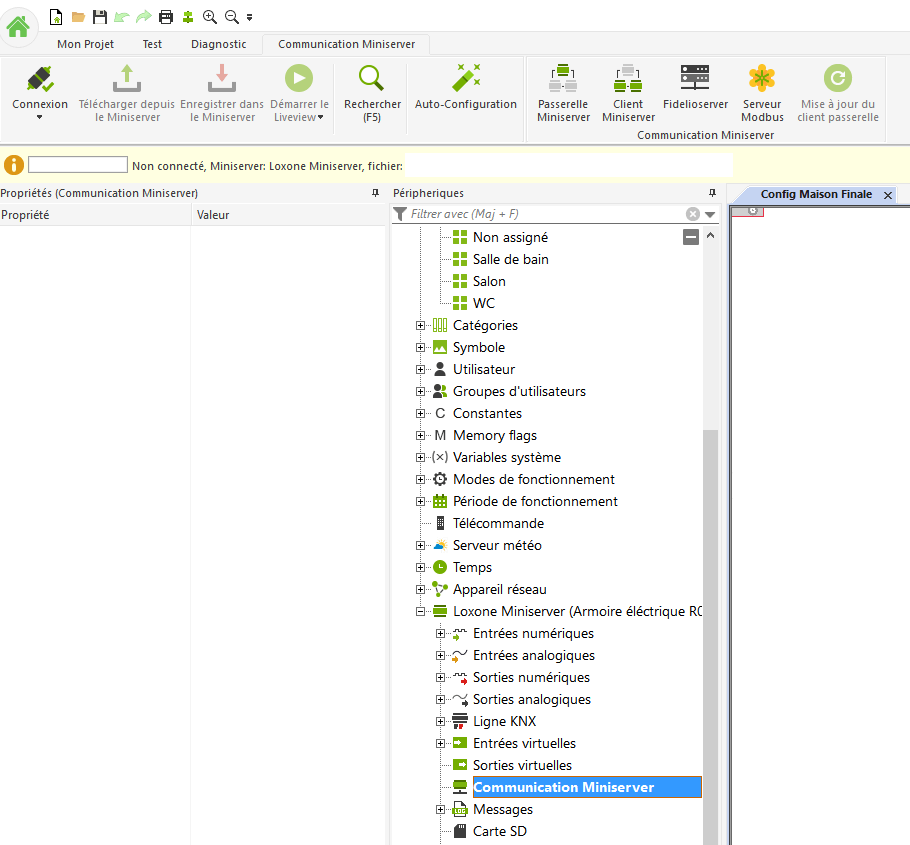Viewport: 910px width, 845px height.
Task: Pin the Propriétés panel
Action: (375, 193)
